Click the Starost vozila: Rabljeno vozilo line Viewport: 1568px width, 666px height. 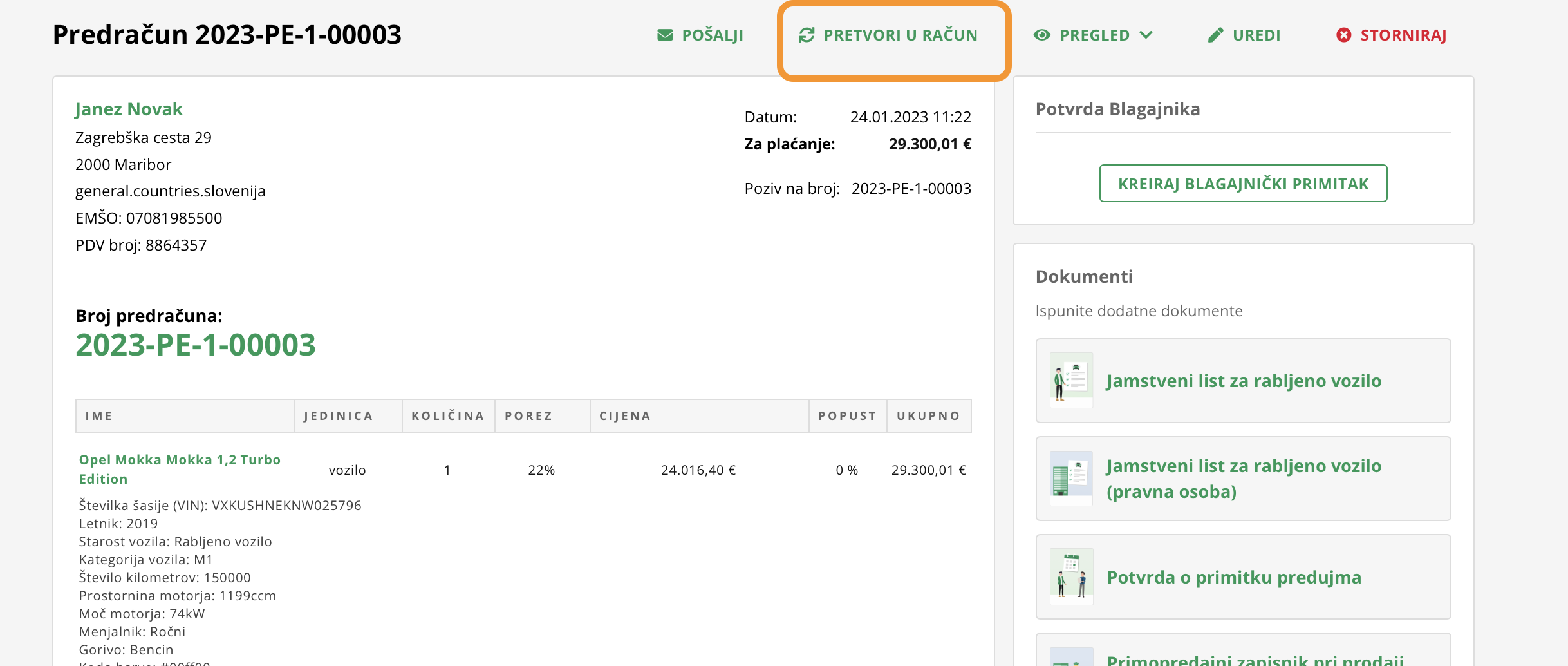point(175,542)
